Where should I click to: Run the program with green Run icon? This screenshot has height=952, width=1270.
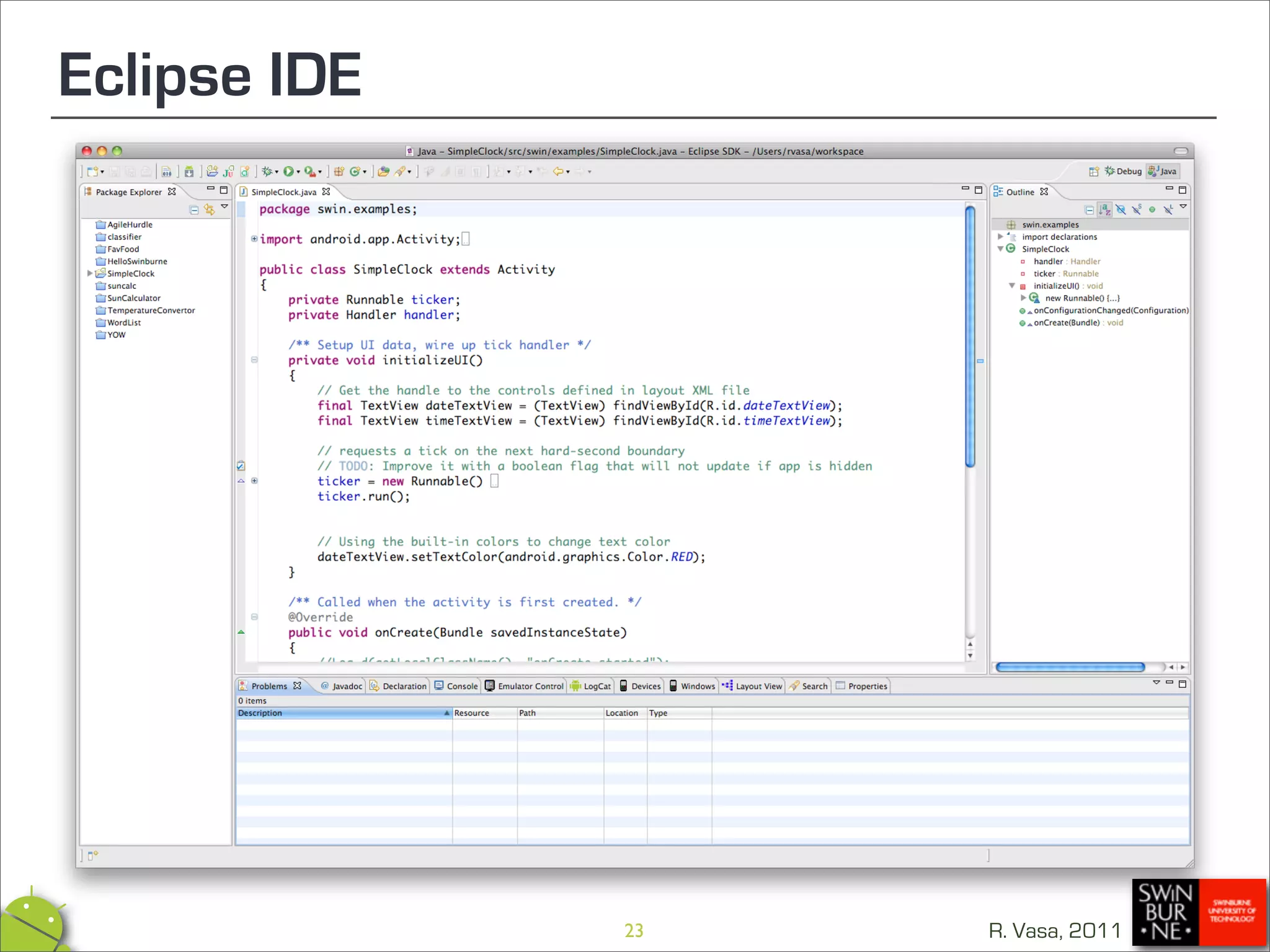[288, 172]
